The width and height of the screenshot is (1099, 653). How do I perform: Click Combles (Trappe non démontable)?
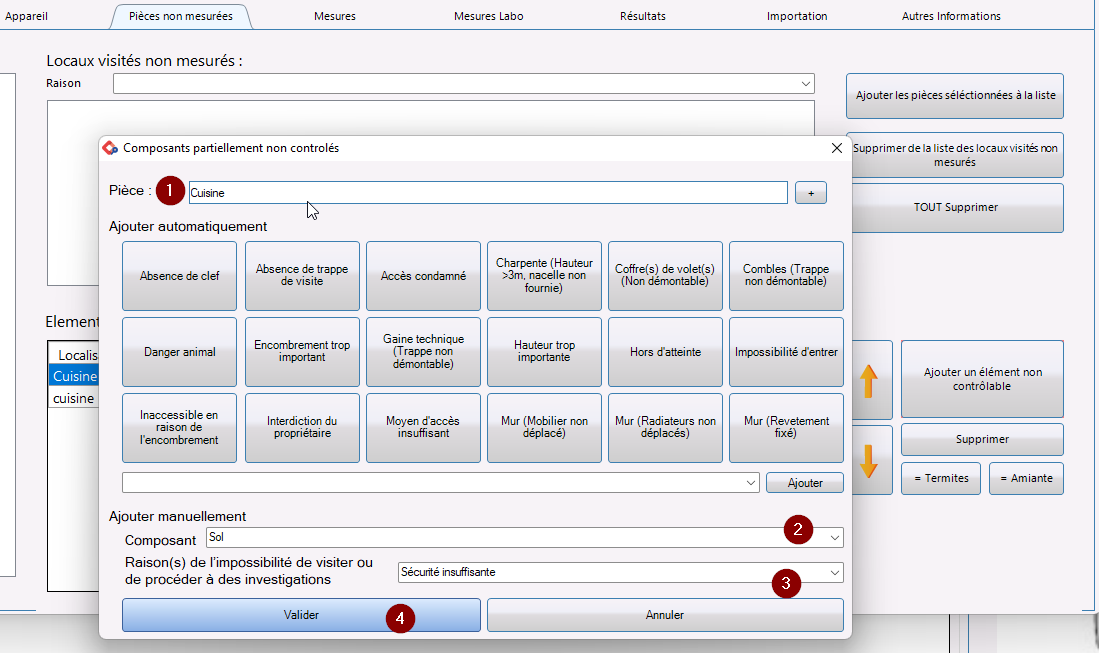786,276
